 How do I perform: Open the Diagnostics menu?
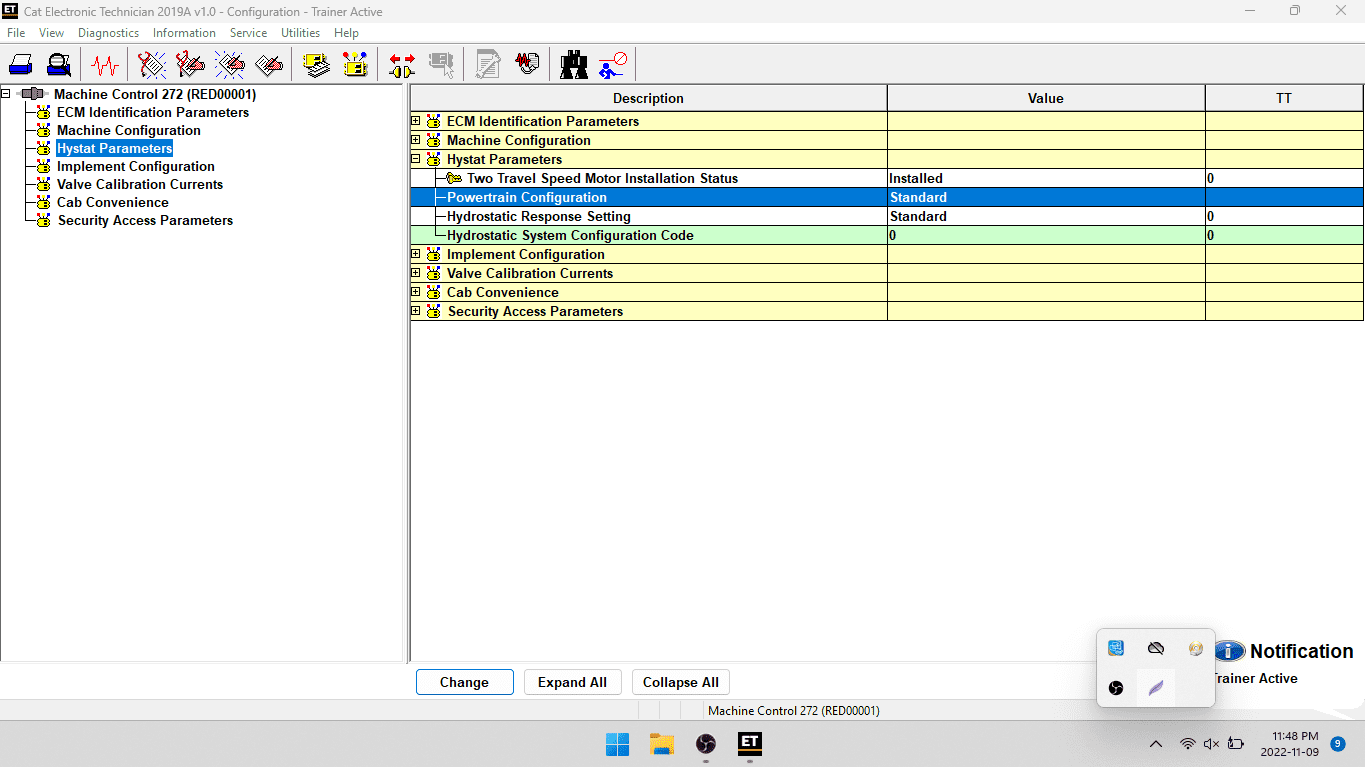[108, 33]
